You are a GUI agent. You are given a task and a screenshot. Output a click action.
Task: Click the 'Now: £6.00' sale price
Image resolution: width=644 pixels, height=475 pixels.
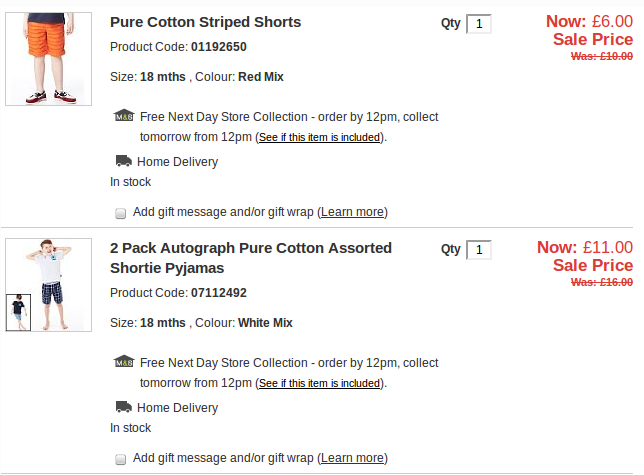pos(589,21)
